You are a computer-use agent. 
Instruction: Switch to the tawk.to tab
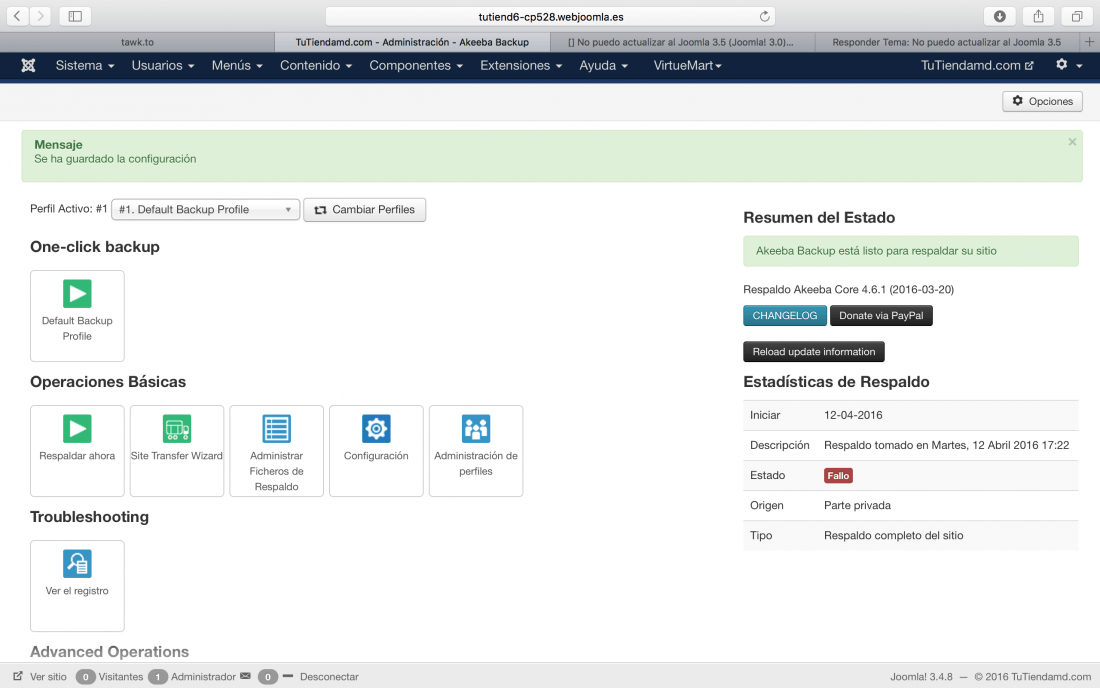(x=138, y=42)
